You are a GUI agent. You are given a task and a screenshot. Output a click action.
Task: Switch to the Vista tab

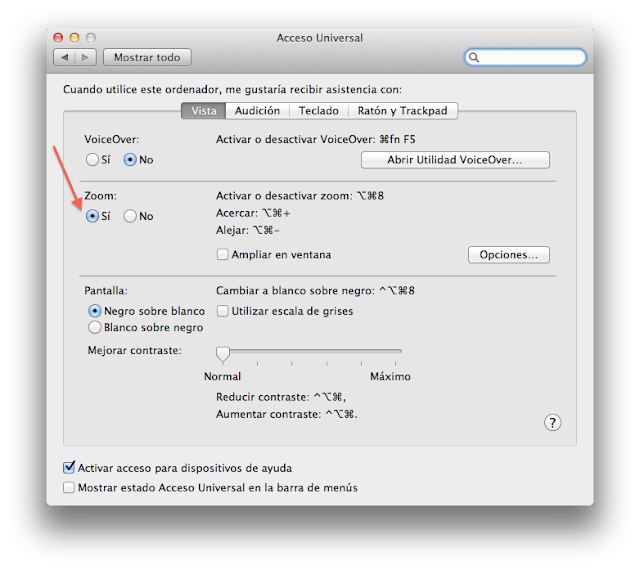[203, 111]
